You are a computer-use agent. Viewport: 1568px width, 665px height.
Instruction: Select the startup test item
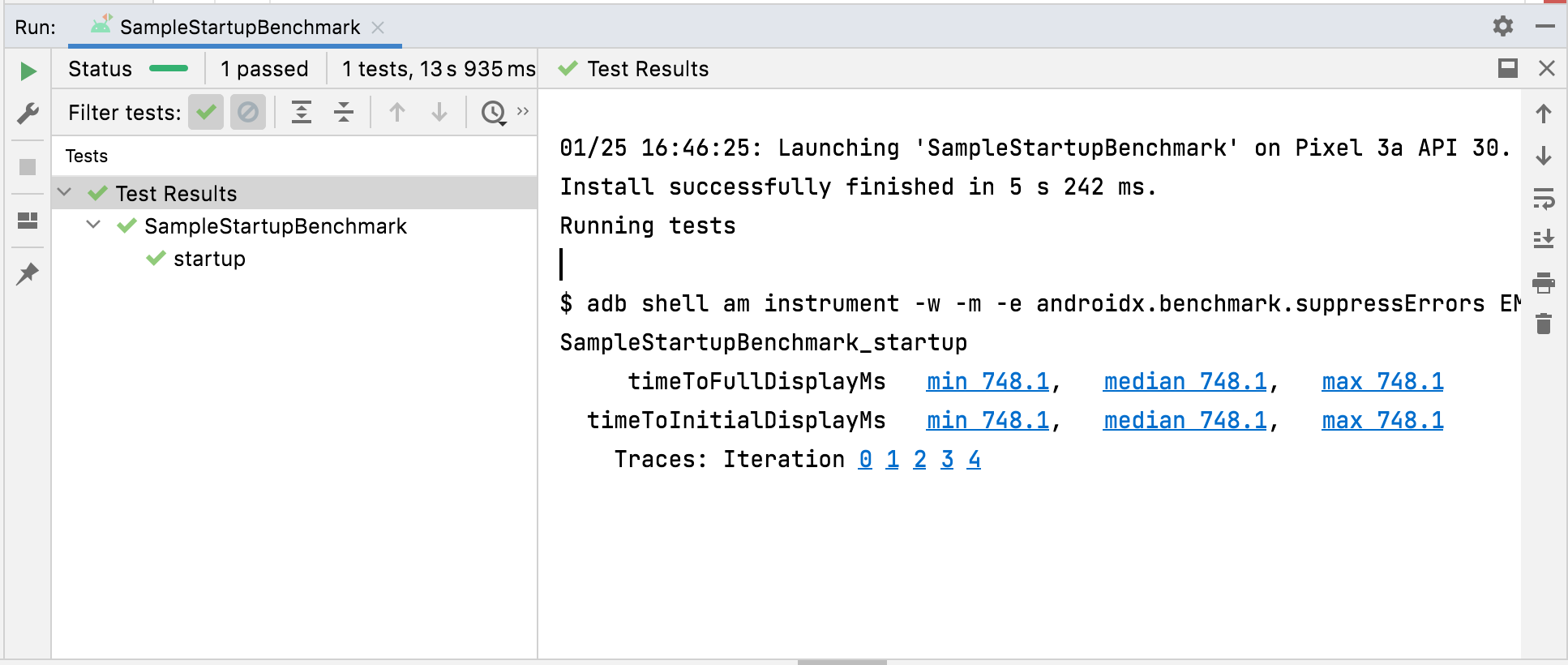coord(209,259)
